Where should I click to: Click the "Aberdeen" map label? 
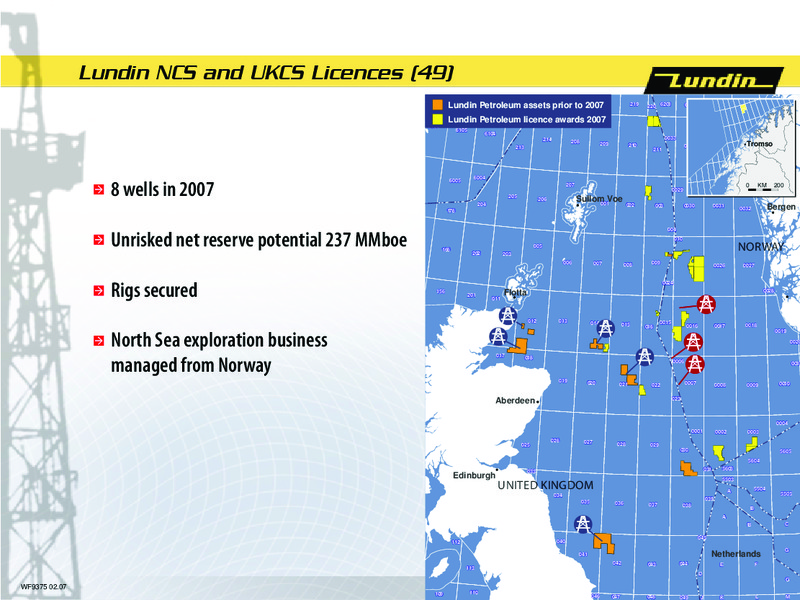tap(515, 401)
